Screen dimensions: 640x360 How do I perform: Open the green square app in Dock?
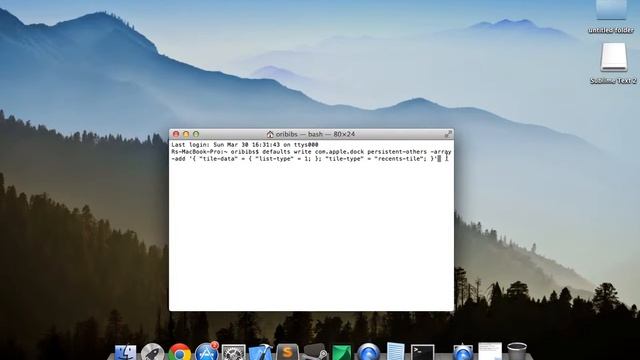click(x=341, y=353)
